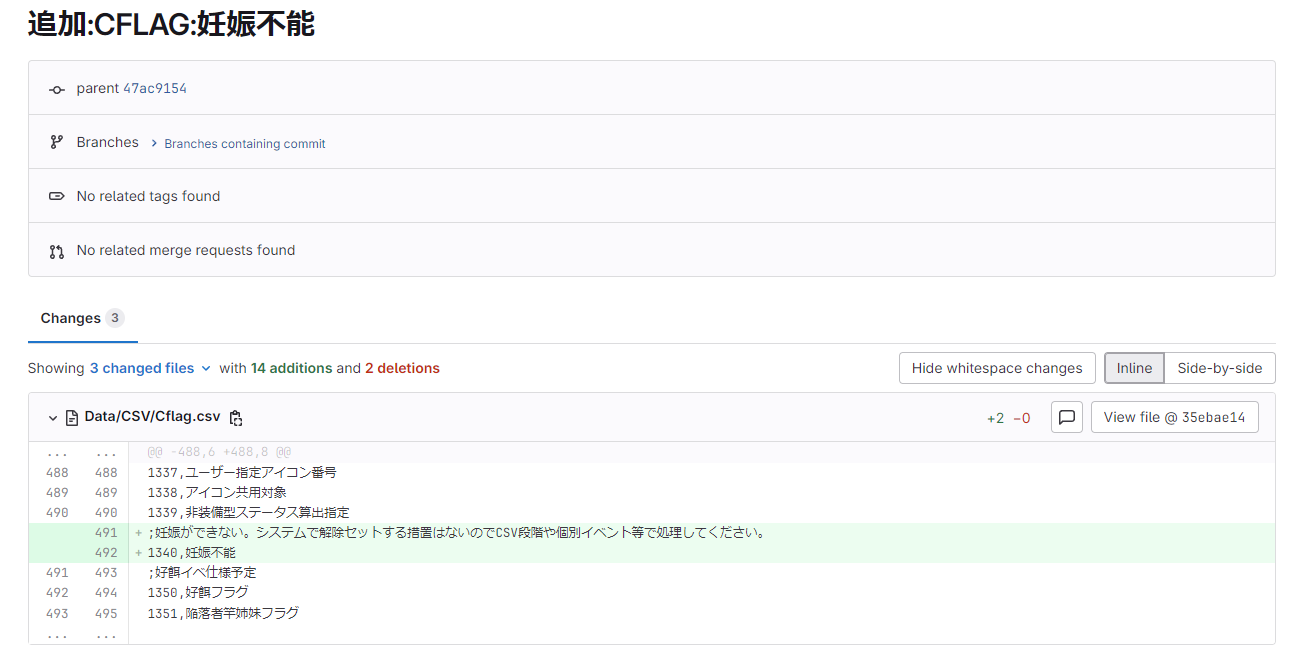
Task: Click the '+2' additions count on Cflag.csv
Action: point(996,418)
